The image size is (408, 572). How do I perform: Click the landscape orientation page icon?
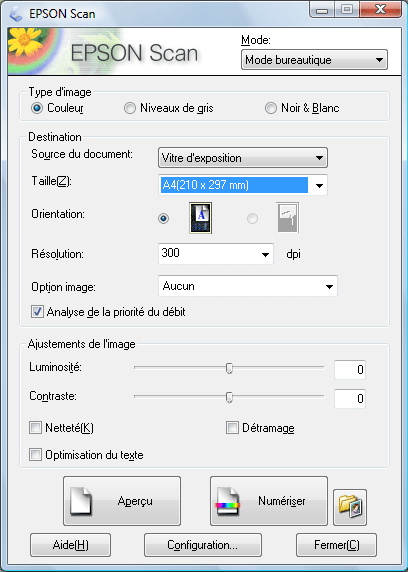288,218
